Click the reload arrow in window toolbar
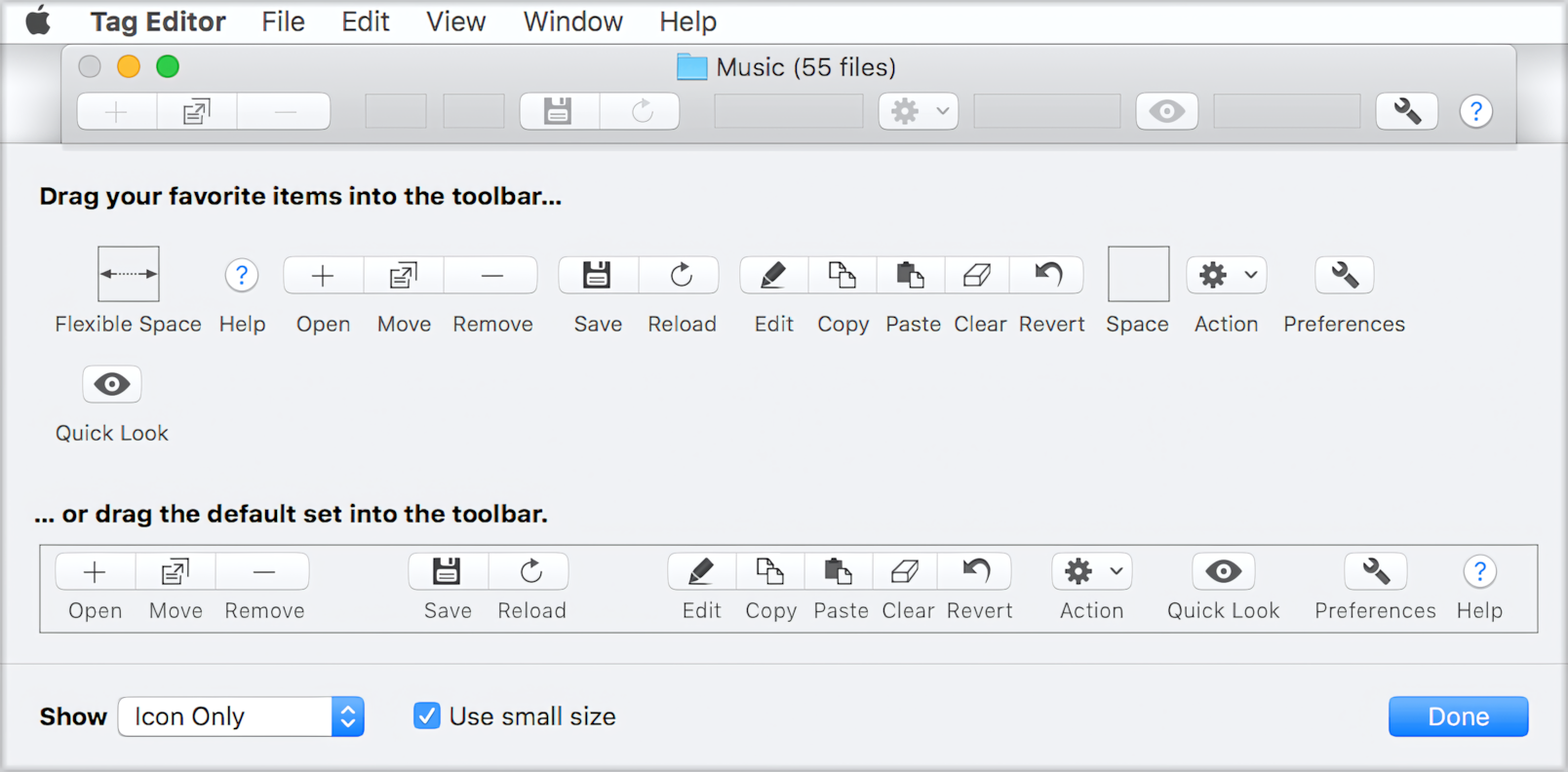The width and height of the screenshot is (1568, 772). (x=641, y=112)
